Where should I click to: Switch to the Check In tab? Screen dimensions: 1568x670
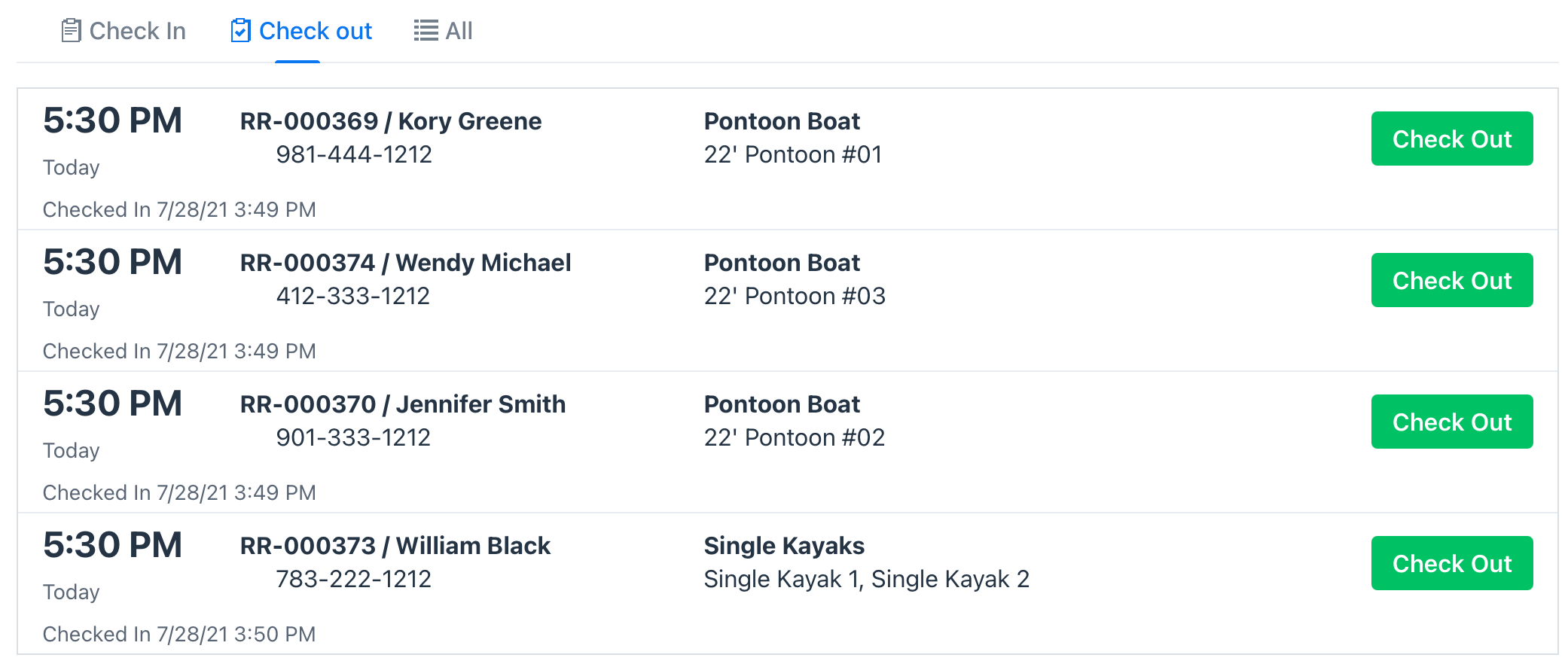(124, 31)
